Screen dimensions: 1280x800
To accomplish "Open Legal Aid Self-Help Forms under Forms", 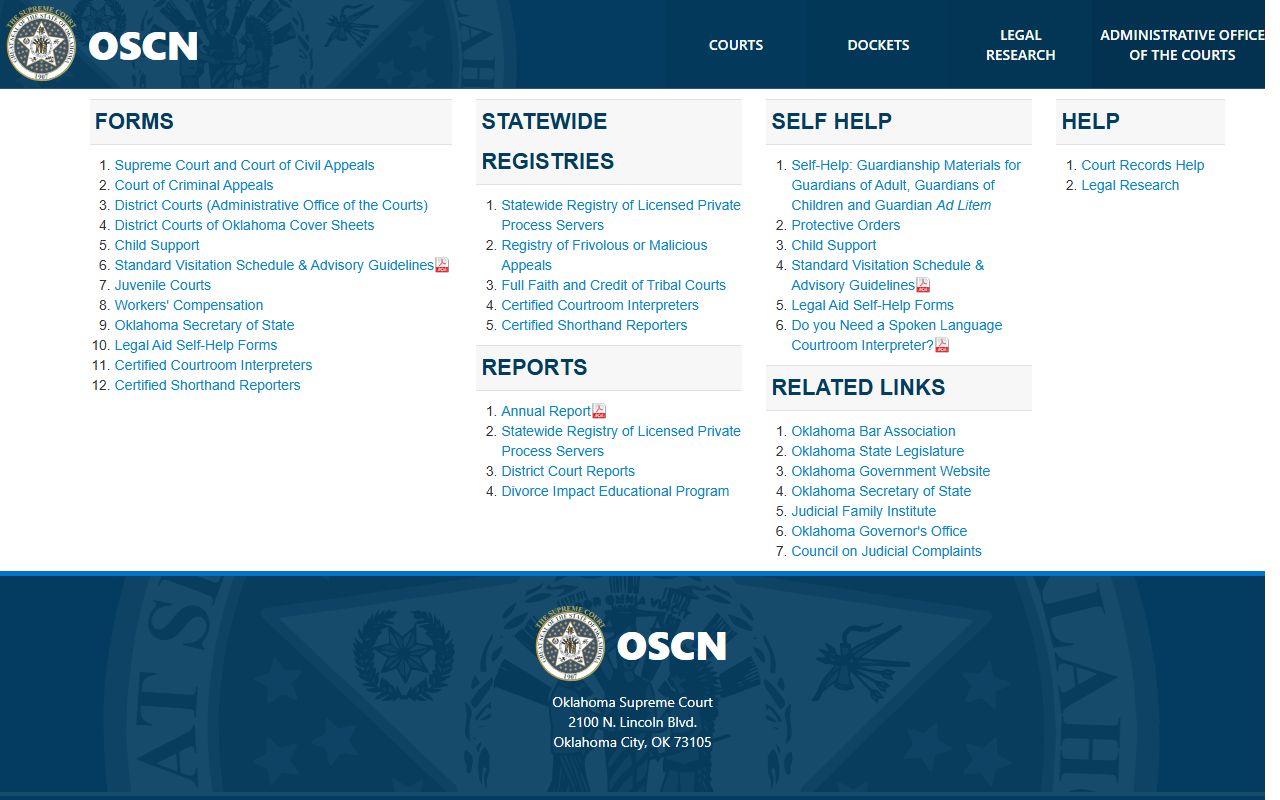I will (x=196, y=345).
